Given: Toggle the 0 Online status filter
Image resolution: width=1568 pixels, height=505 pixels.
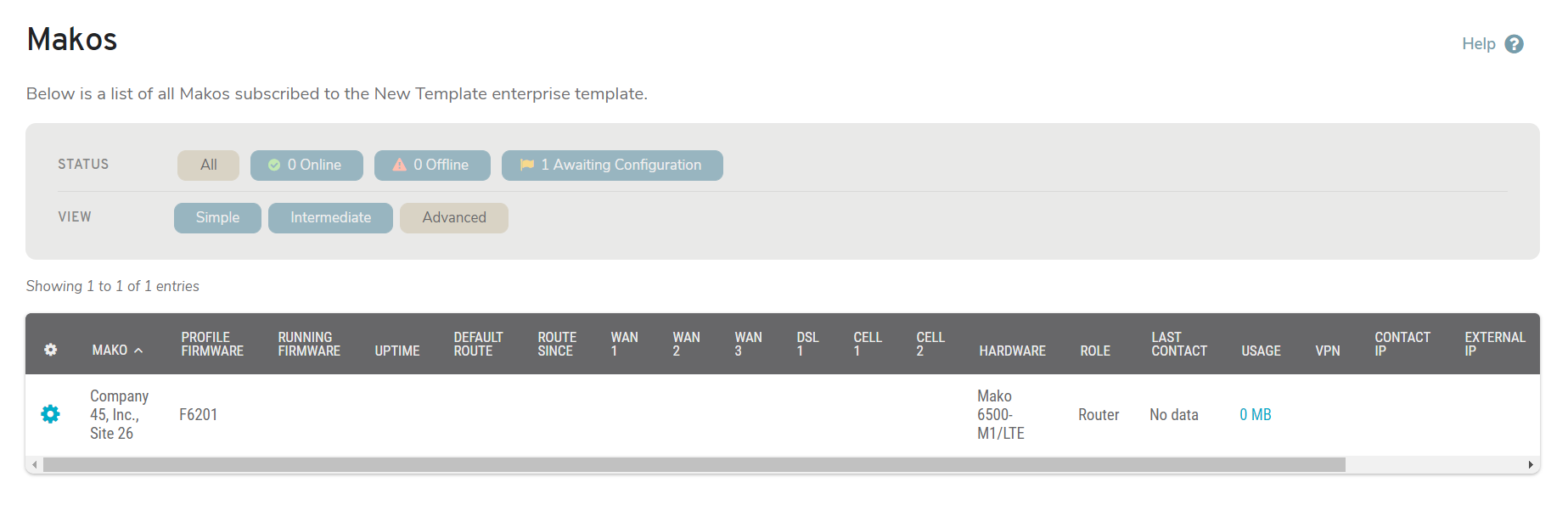Looking at the screenshot, I should click(306, 165).
